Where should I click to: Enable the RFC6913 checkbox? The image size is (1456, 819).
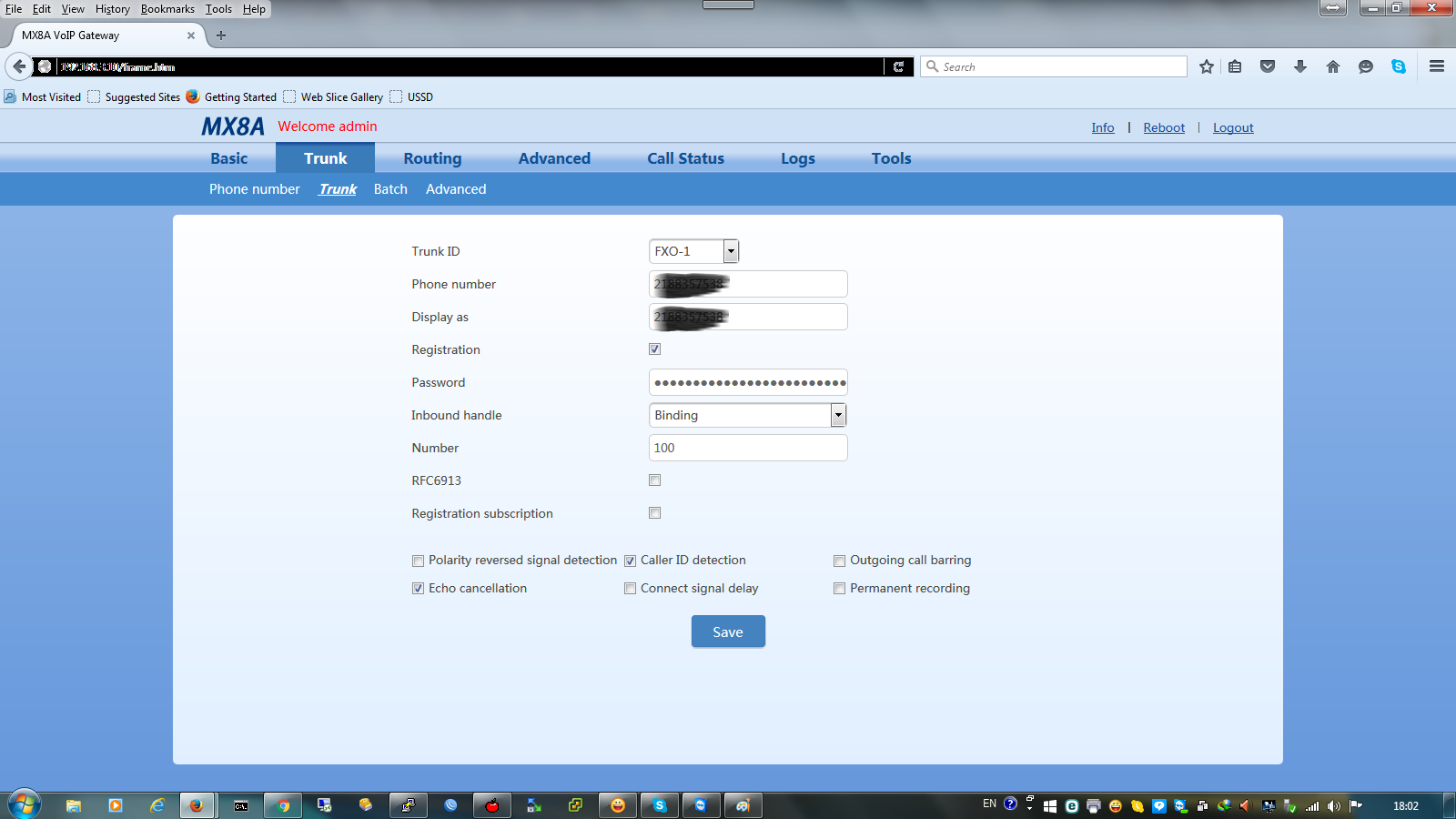[x=655, y=480]
